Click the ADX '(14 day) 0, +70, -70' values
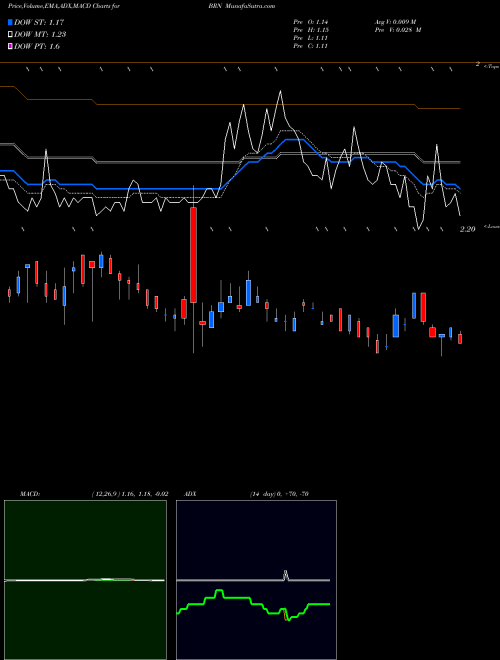The width and height of the screenshot is (500, 660). click(279, 494)
